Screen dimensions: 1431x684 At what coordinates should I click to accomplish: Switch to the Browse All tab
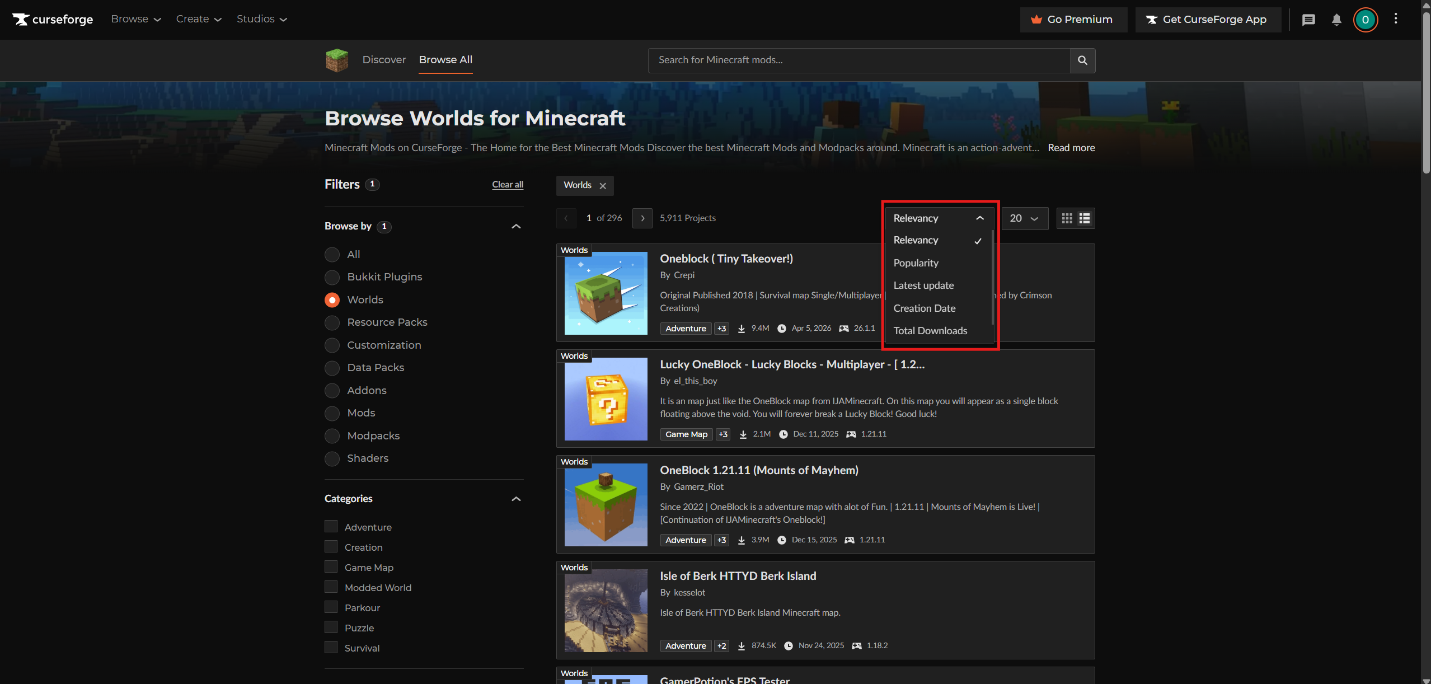coord(446,60)
